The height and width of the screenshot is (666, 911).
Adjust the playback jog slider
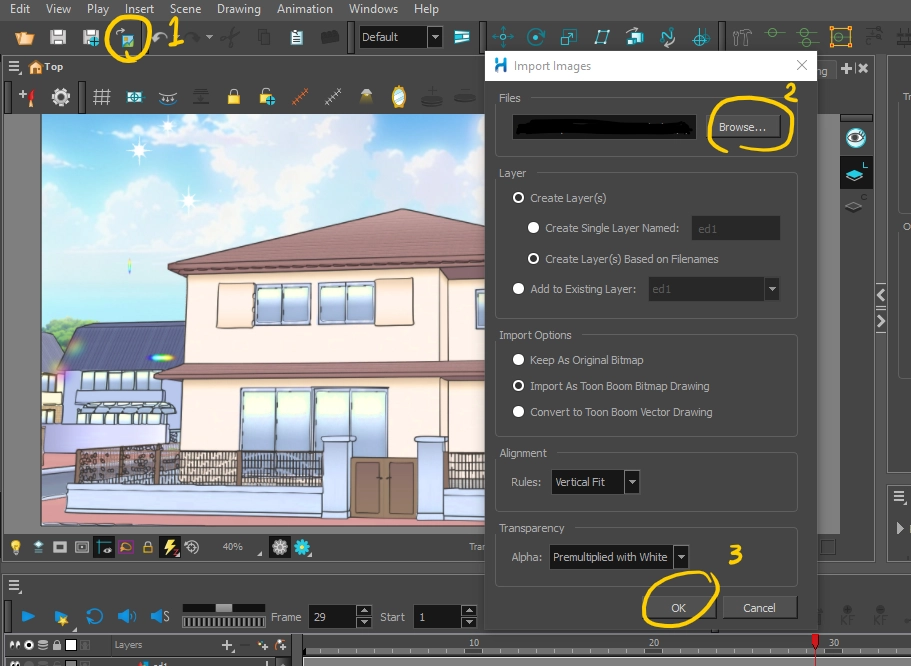[x=224, y=608]
